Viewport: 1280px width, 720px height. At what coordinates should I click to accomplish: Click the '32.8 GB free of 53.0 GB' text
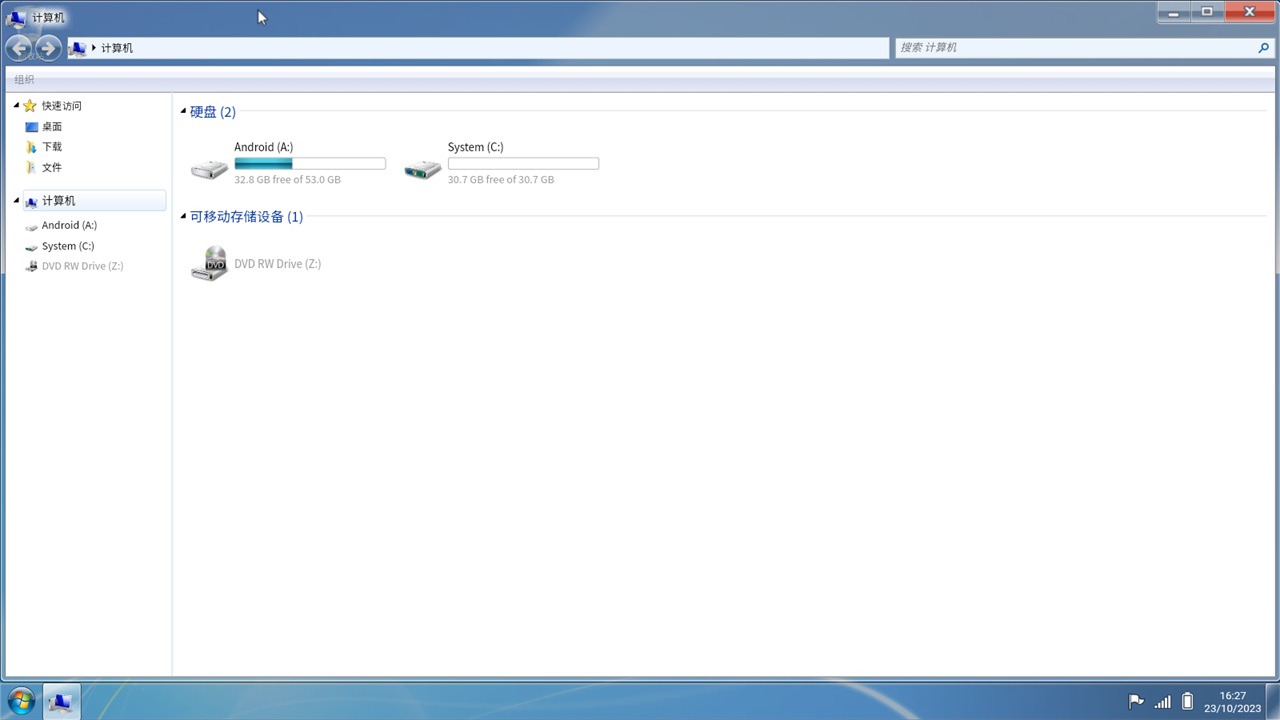pyautogui.click(x=287, y=180)
